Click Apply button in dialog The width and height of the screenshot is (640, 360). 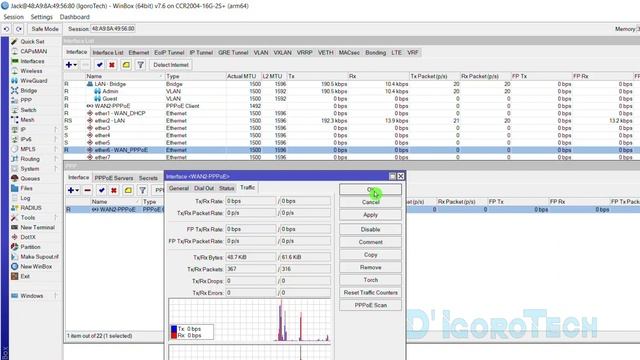pyautogui.click(x=370, y=215)
